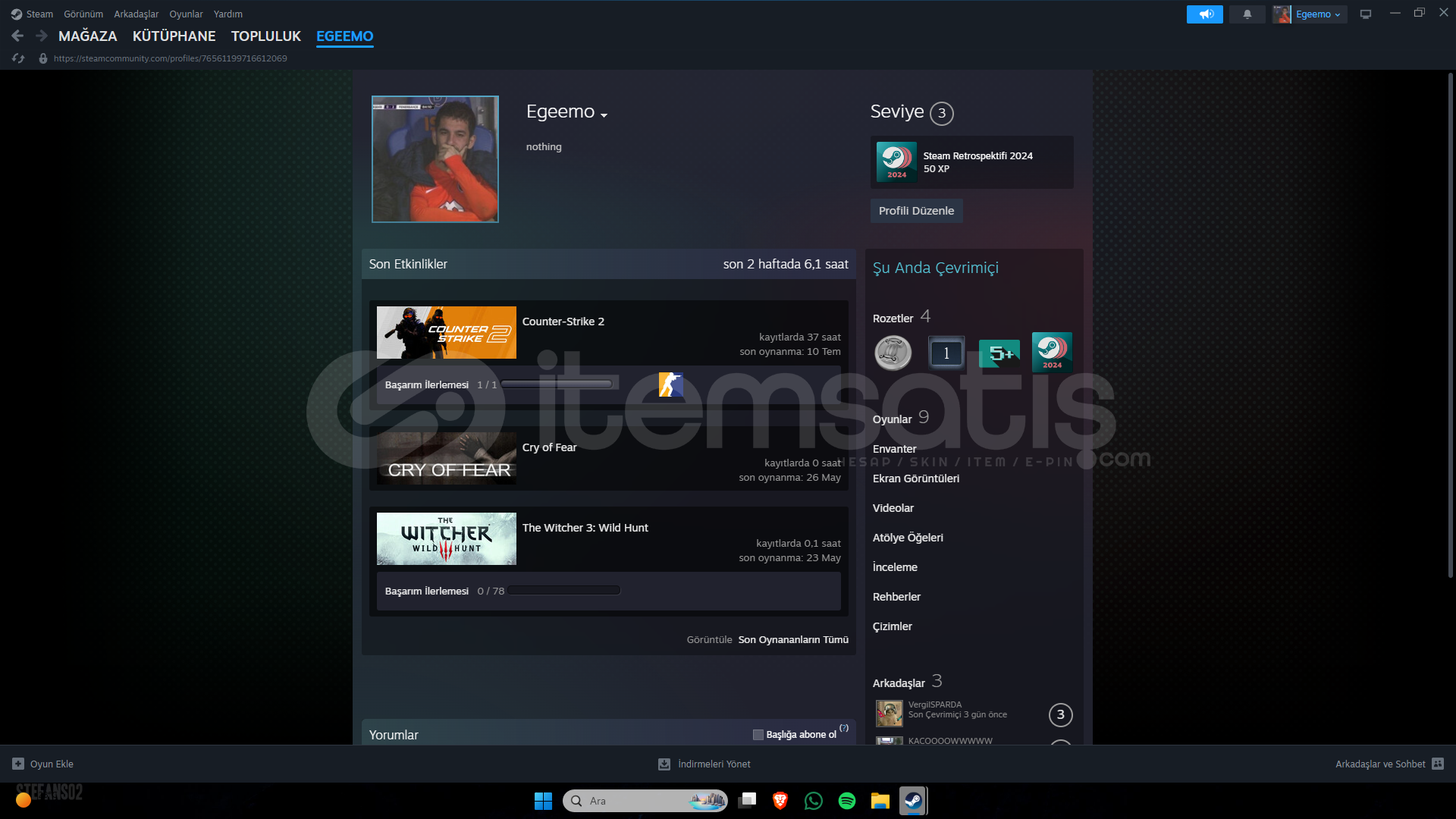
Task: Open the Rozetler section link
Action: 893,318
